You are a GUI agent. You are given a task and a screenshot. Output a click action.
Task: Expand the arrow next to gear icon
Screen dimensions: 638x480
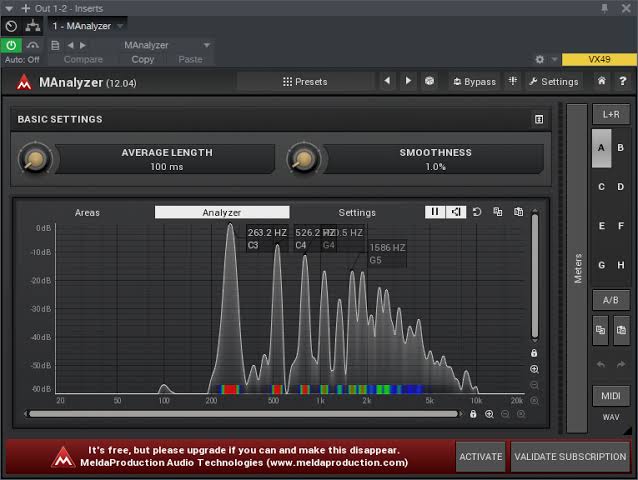[554, 59]
